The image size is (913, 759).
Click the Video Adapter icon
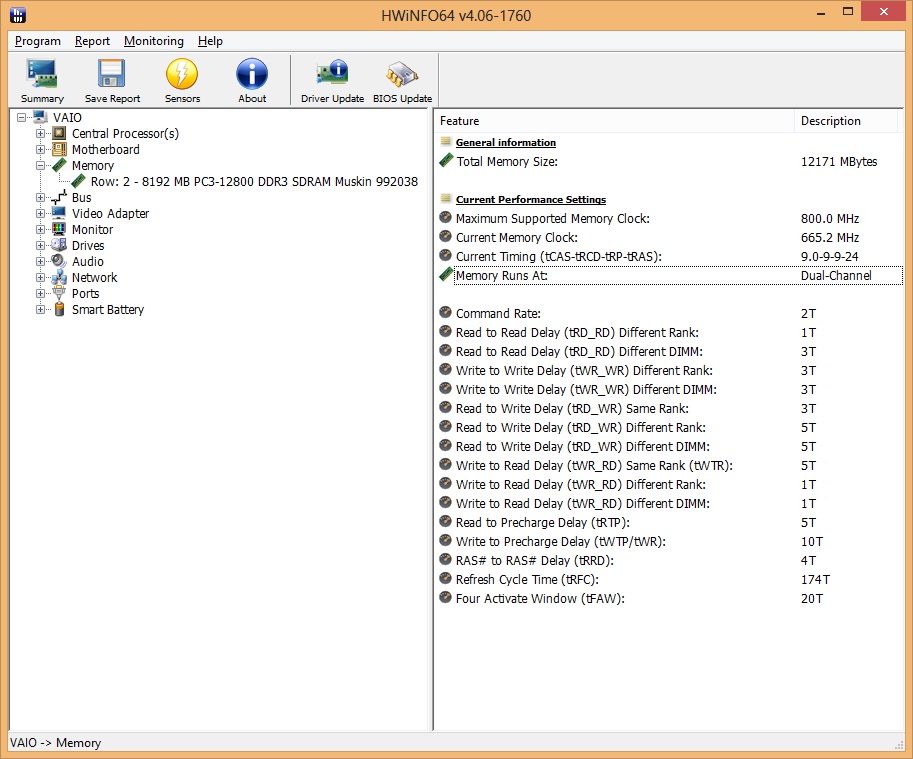coord(59,213)
